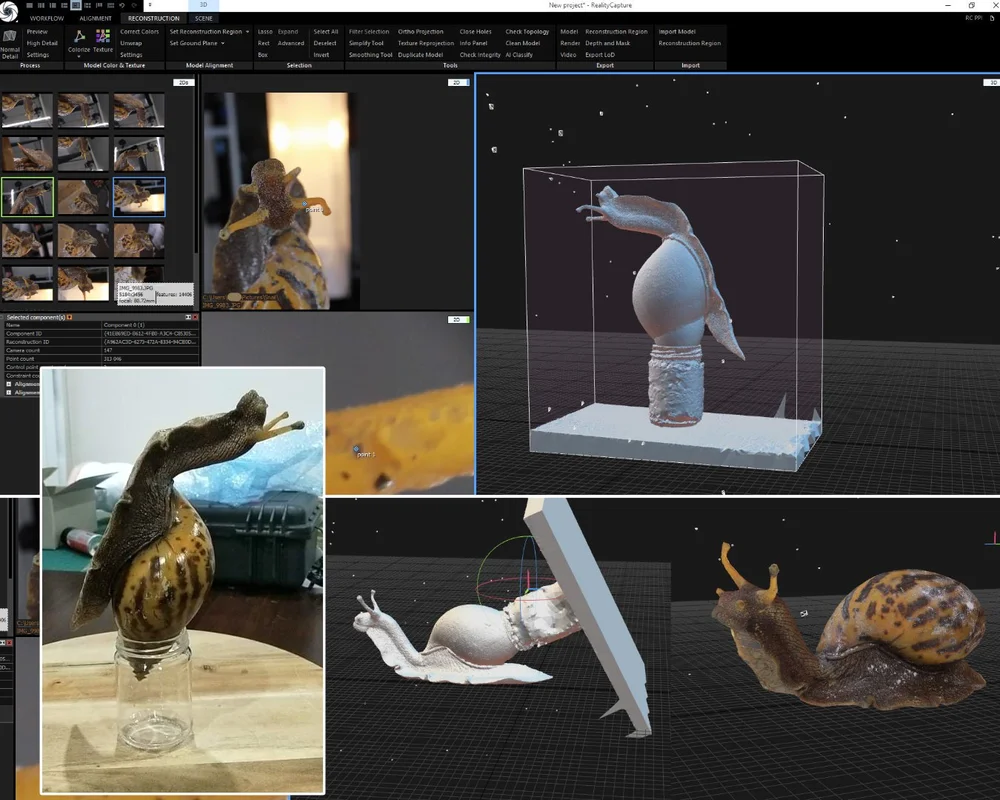Click the Texture tool icon
The image size is (1000, 800).
(x=103, y=36)
